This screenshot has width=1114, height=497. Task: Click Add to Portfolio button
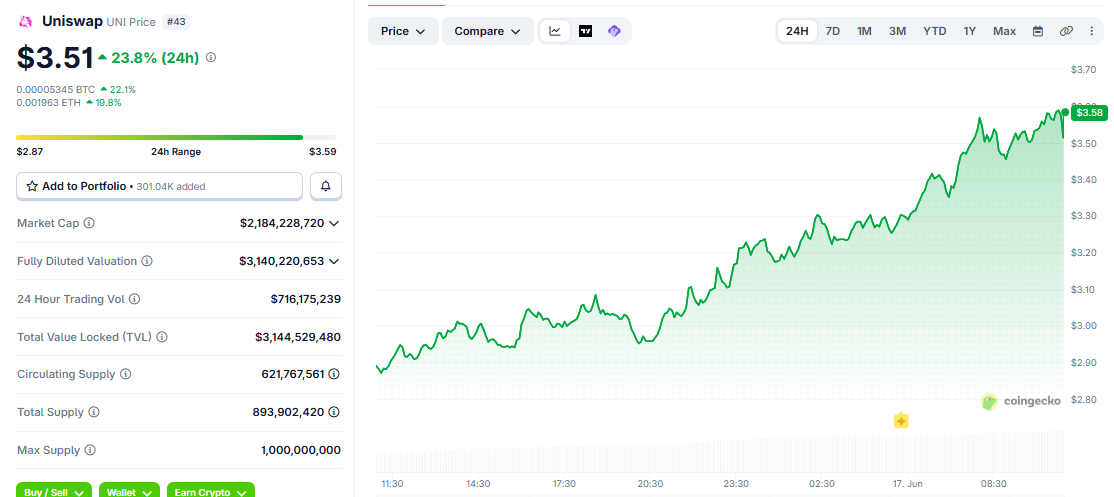point(160,186)
